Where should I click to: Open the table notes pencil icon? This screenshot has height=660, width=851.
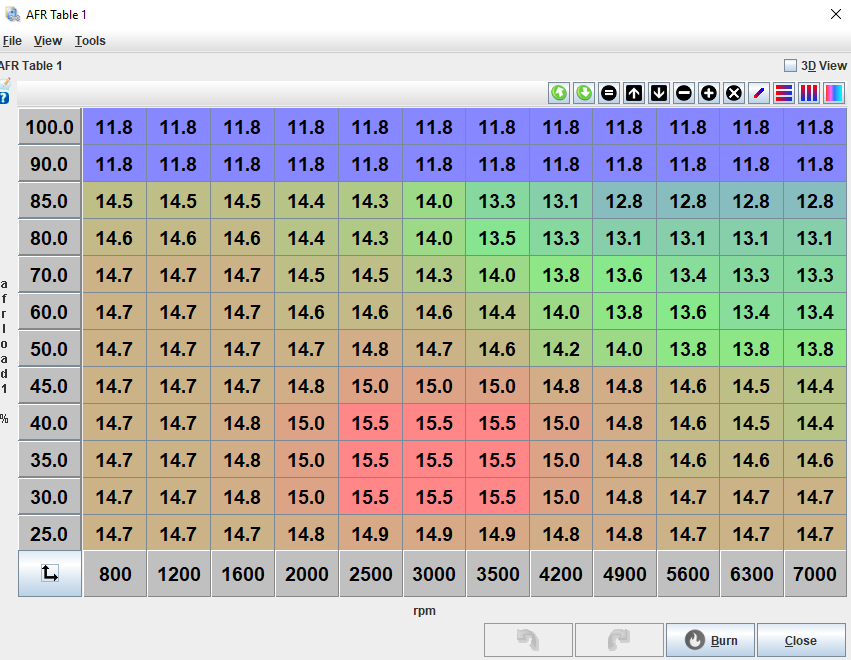click(x=5, y=84)
